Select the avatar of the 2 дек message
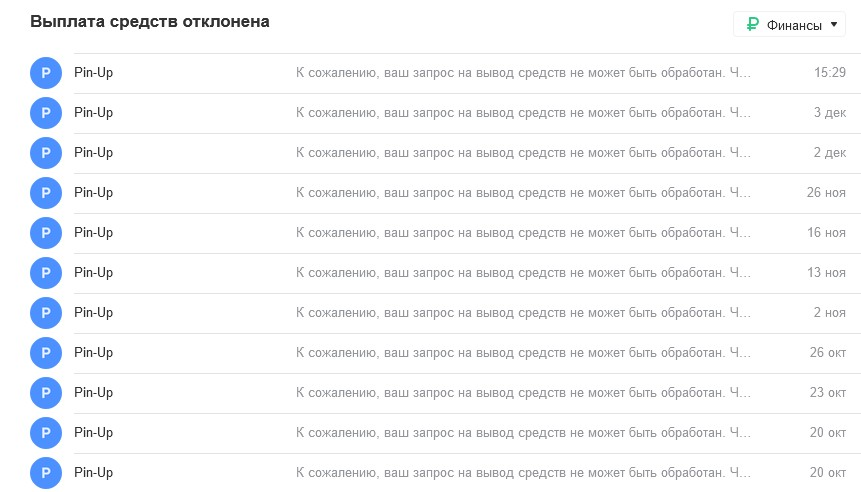 46,153
